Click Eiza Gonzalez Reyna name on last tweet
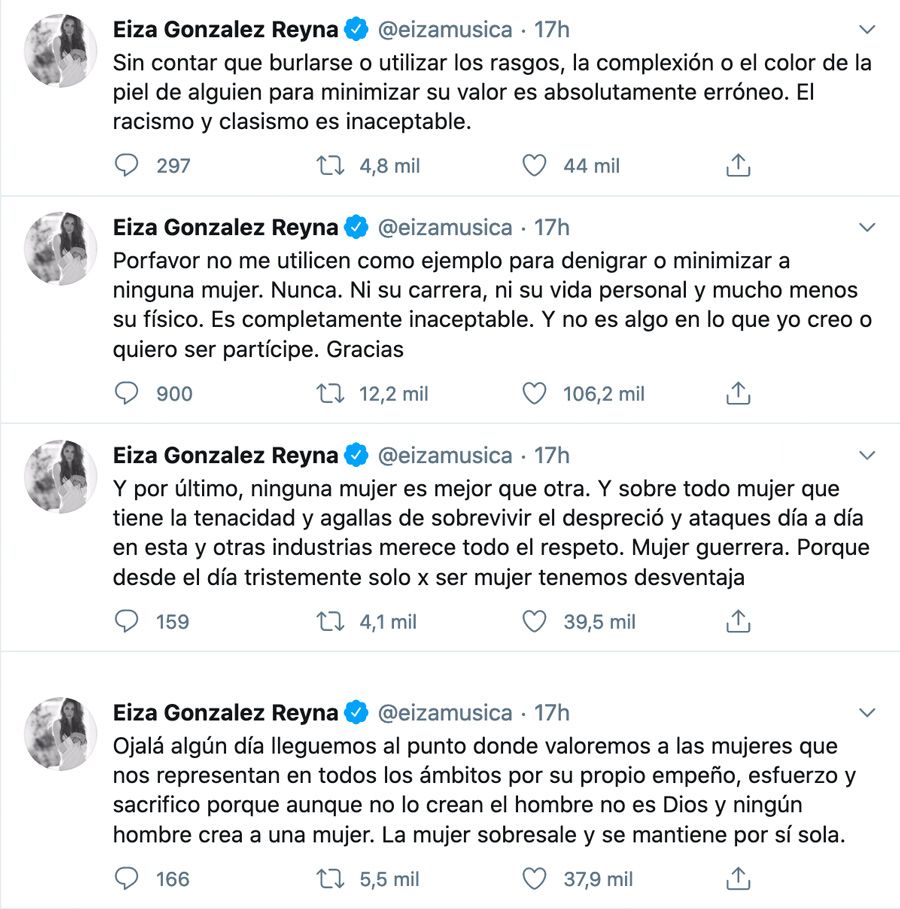 point(225,713)
